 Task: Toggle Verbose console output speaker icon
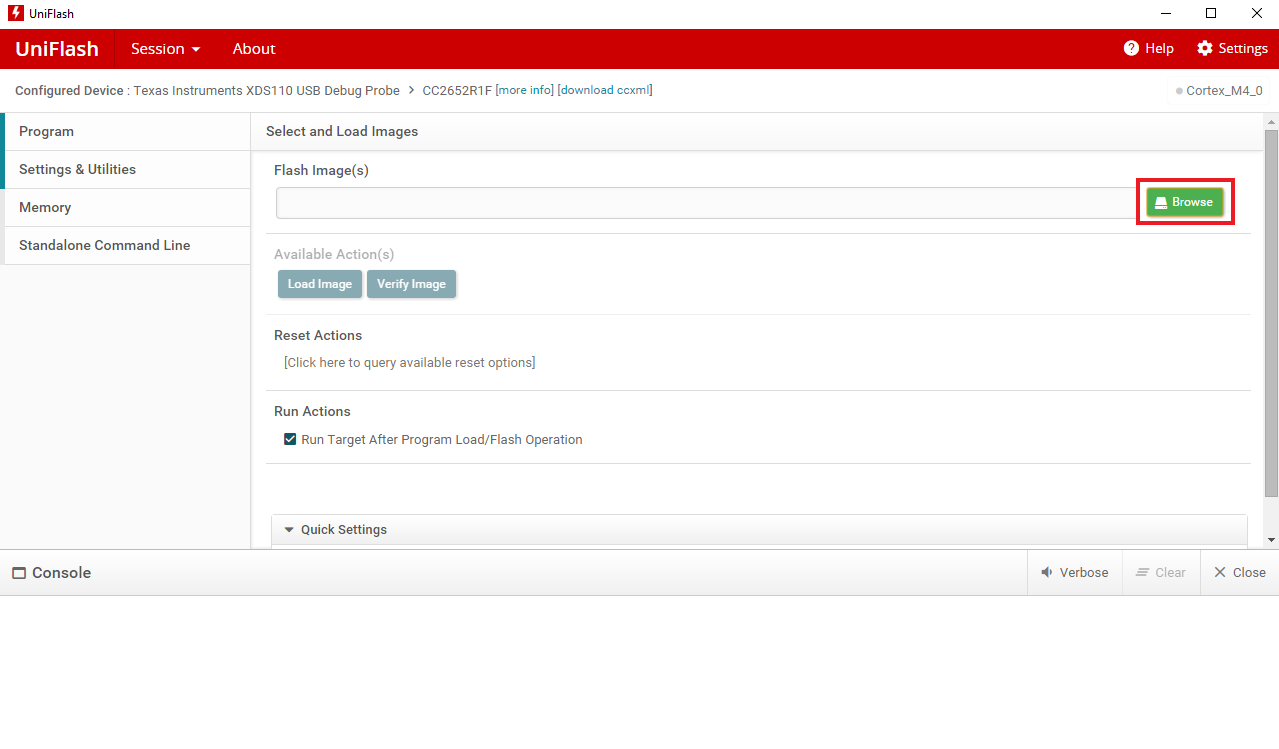pos(1047,573)
